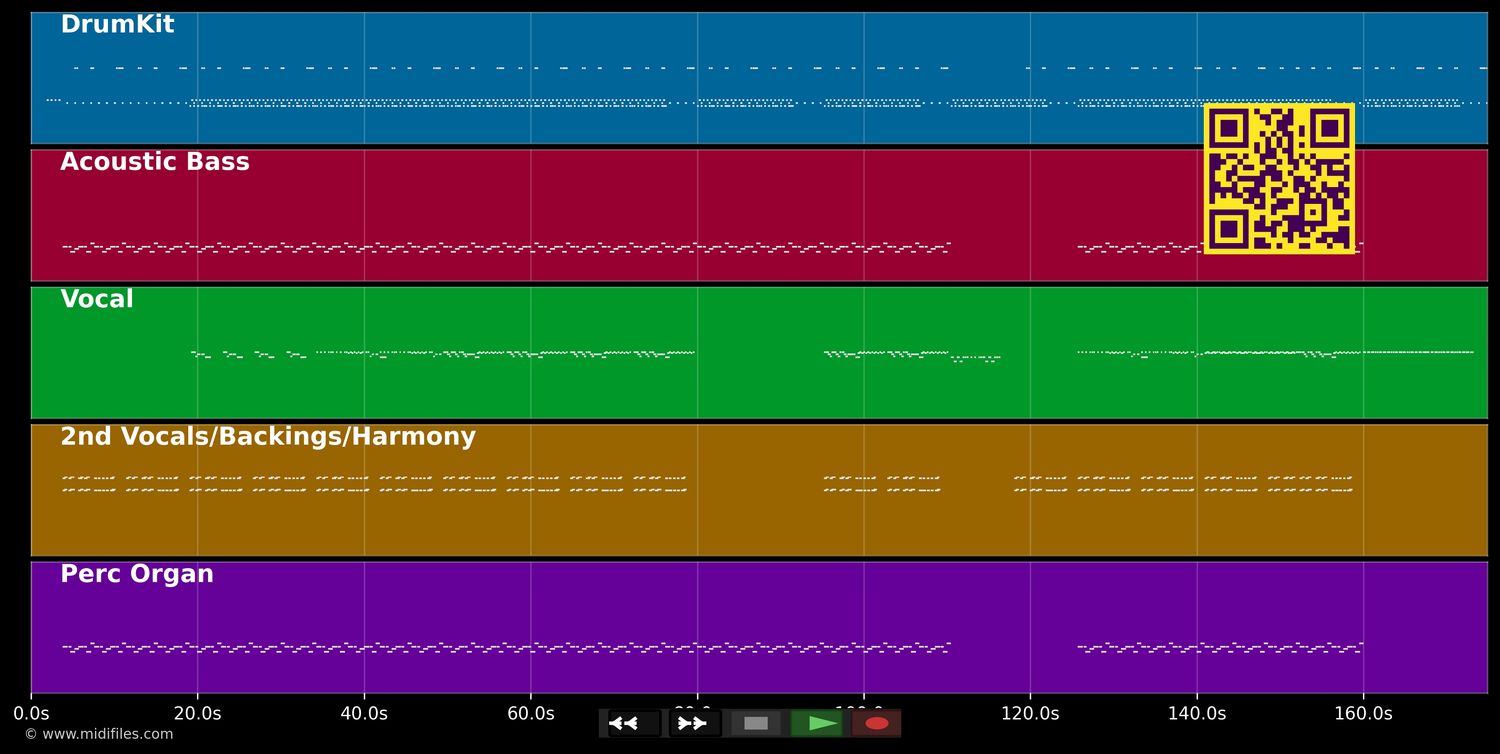Jump to the 120.0s timeline marker
The height and width of the screenshot is (754, 1500).
1030,713
